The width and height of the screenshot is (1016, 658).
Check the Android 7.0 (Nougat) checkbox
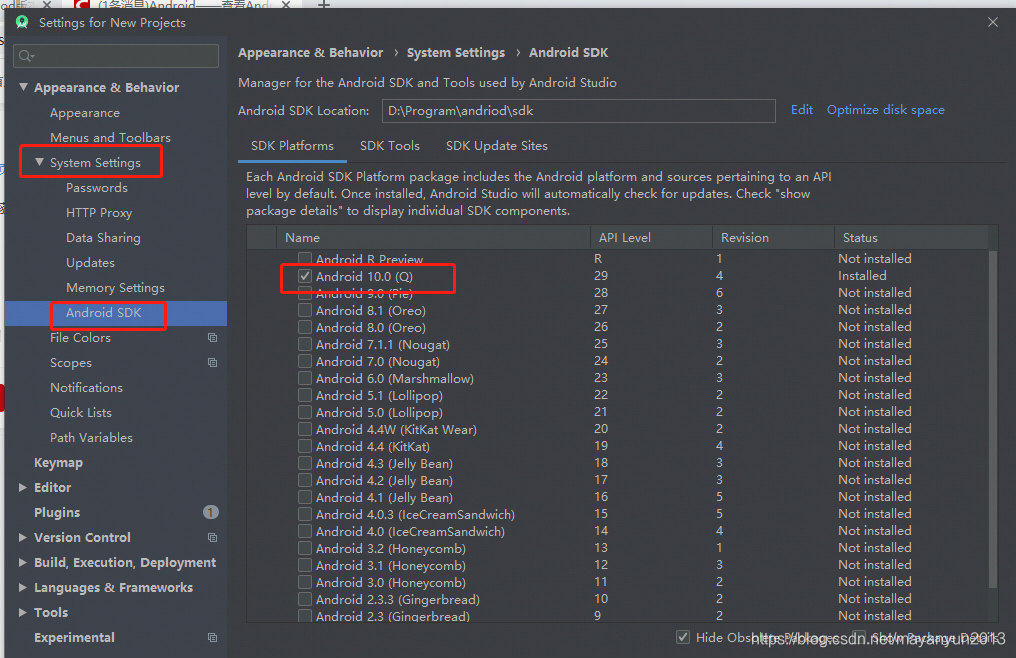[305, 361]
